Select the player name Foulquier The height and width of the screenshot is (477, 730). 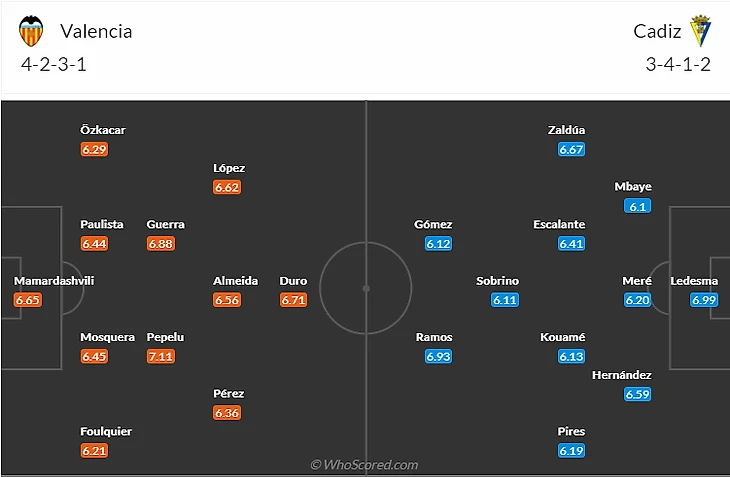106,432
